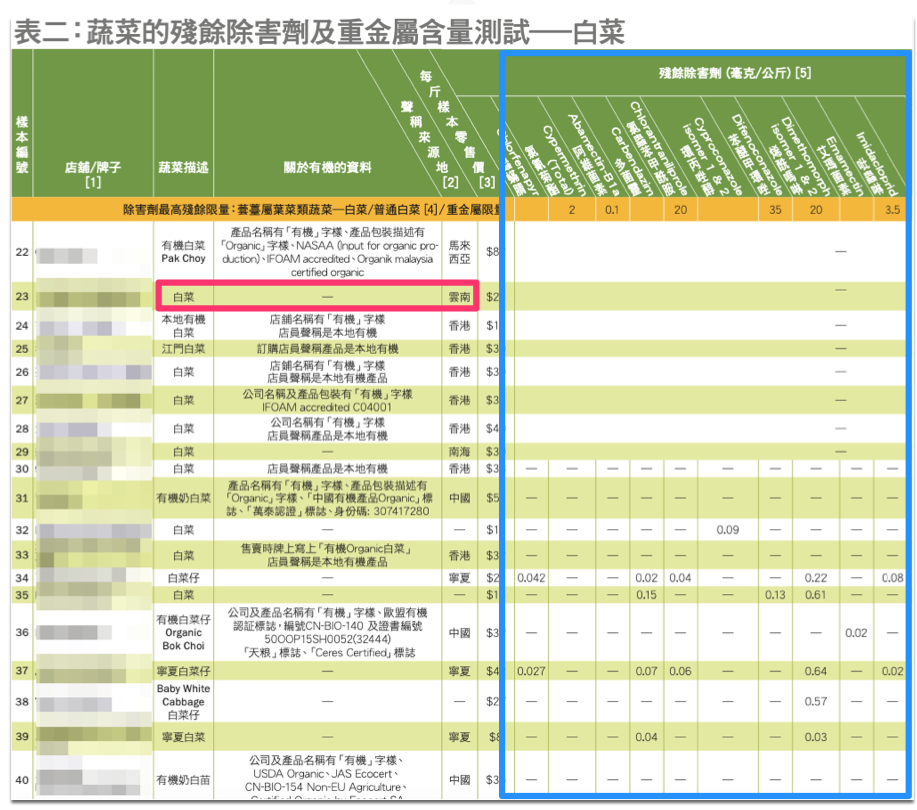This screenshot has height=810, width=917.
Task: Select the Organic Bok Choi description cell
Action: click(183, 632)
